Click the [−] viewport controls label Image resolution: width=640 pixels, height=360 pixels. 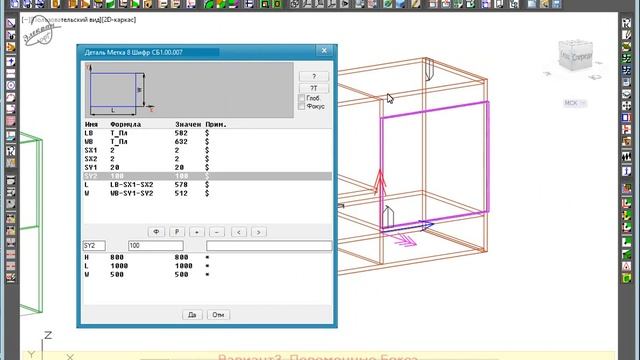(x=26, y=20)
